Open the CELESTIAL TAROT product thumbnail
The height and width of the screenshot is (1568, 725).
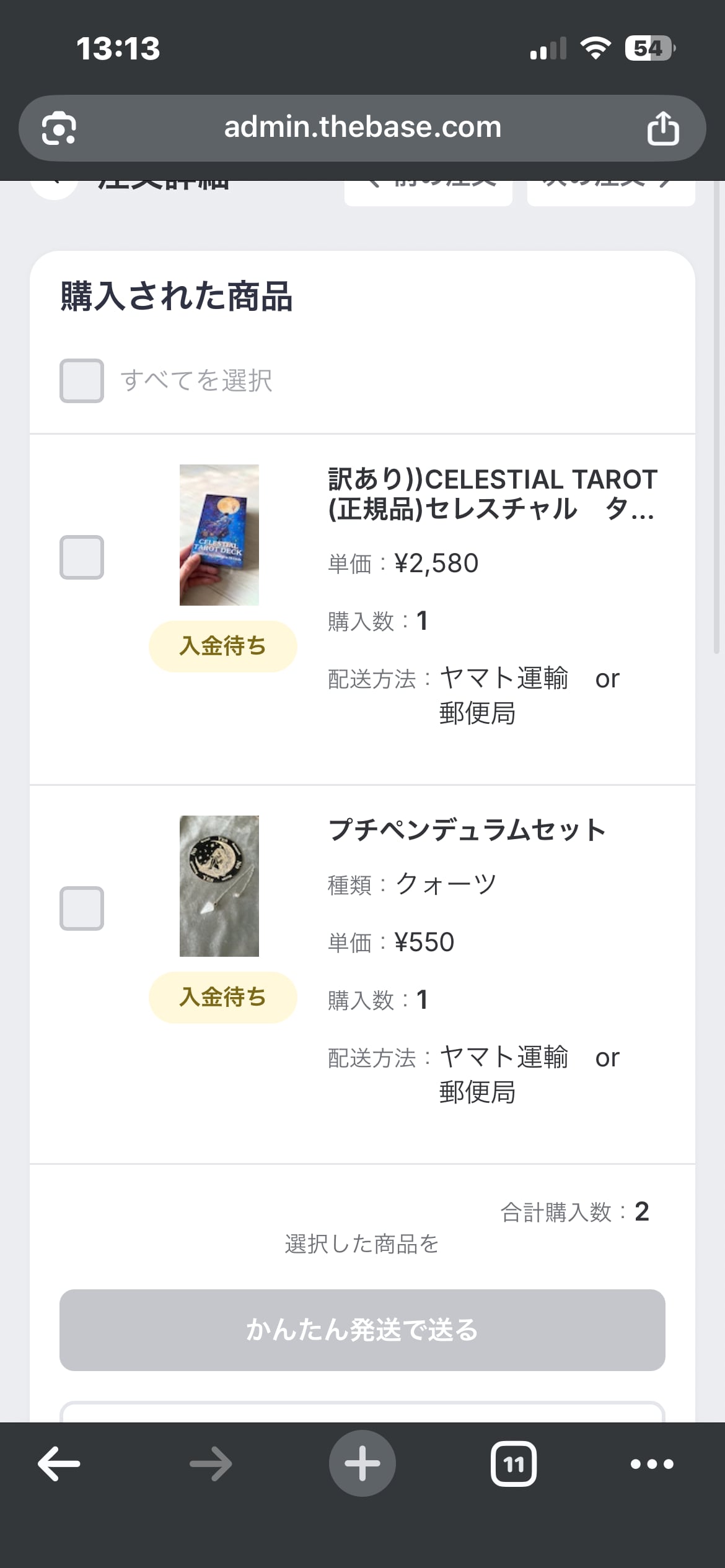click(219, 535)
